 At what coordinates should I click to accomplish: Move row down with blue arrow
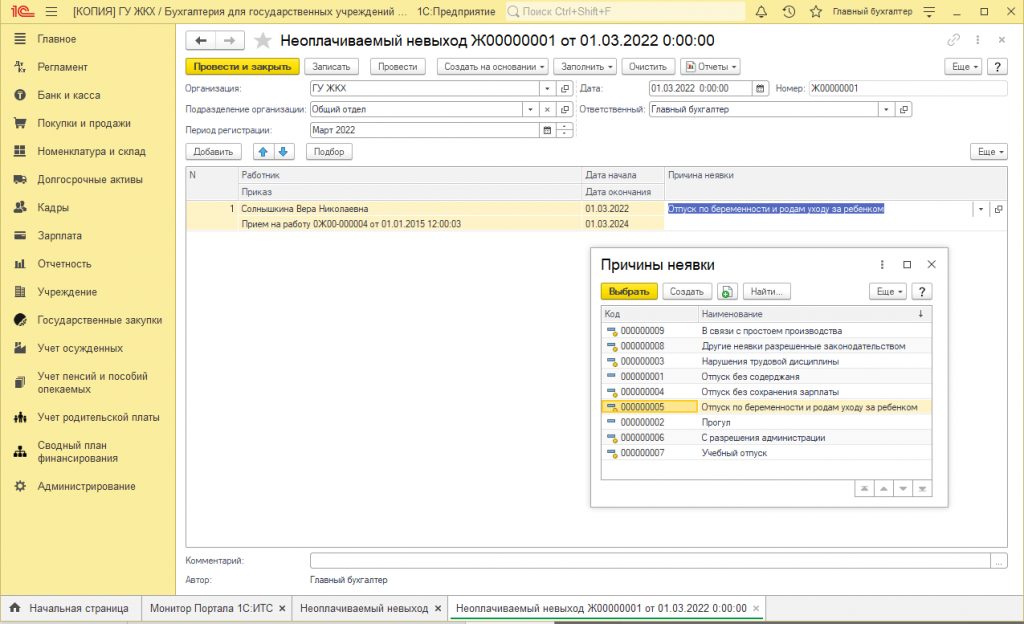pos(283,152)
